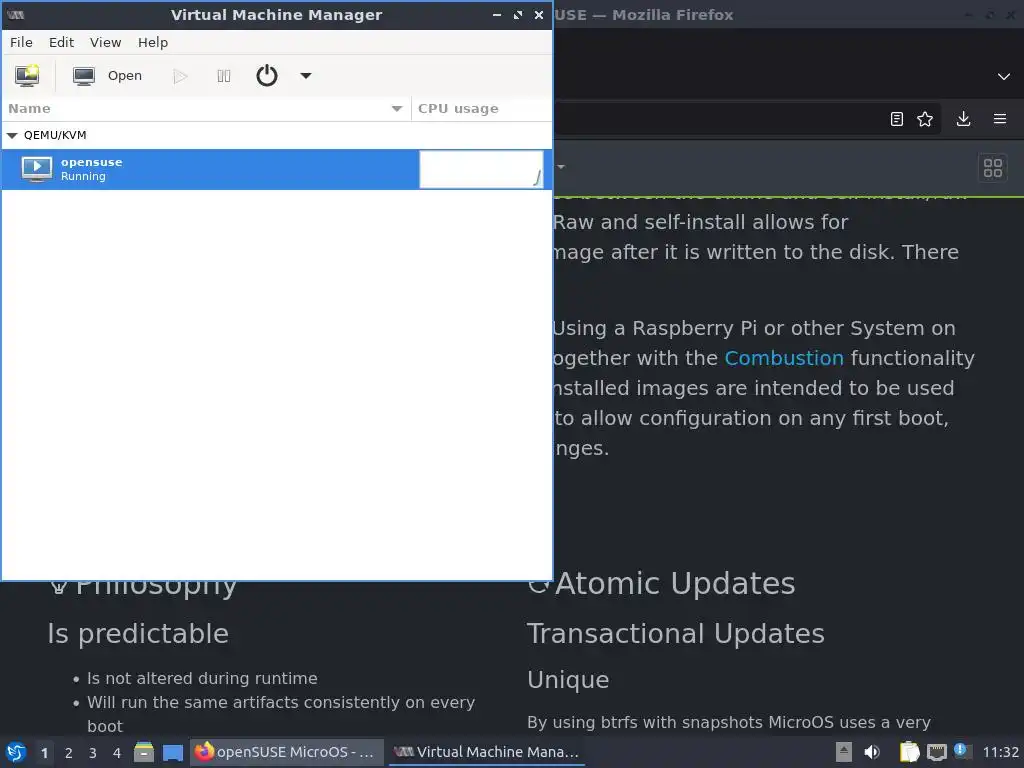1024x768 pixels.
Task: Click the Create new virtual machine icon
Action: coord(27,76)
